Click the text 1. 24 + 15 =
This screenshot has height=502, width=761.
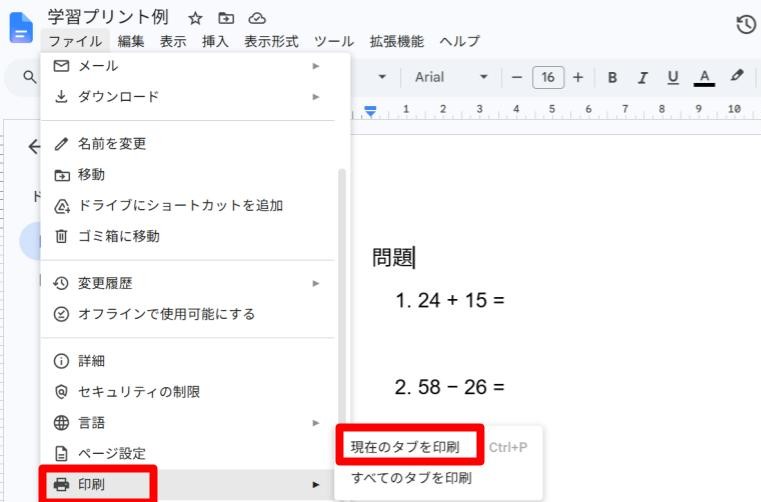[x=450, y=301]
